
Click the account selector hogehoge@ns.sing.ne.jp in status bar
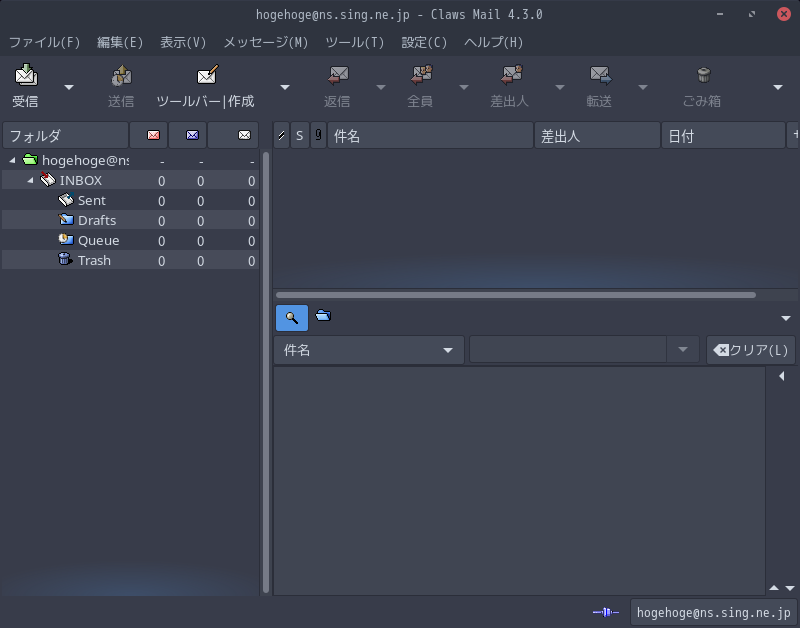[713, 612]
